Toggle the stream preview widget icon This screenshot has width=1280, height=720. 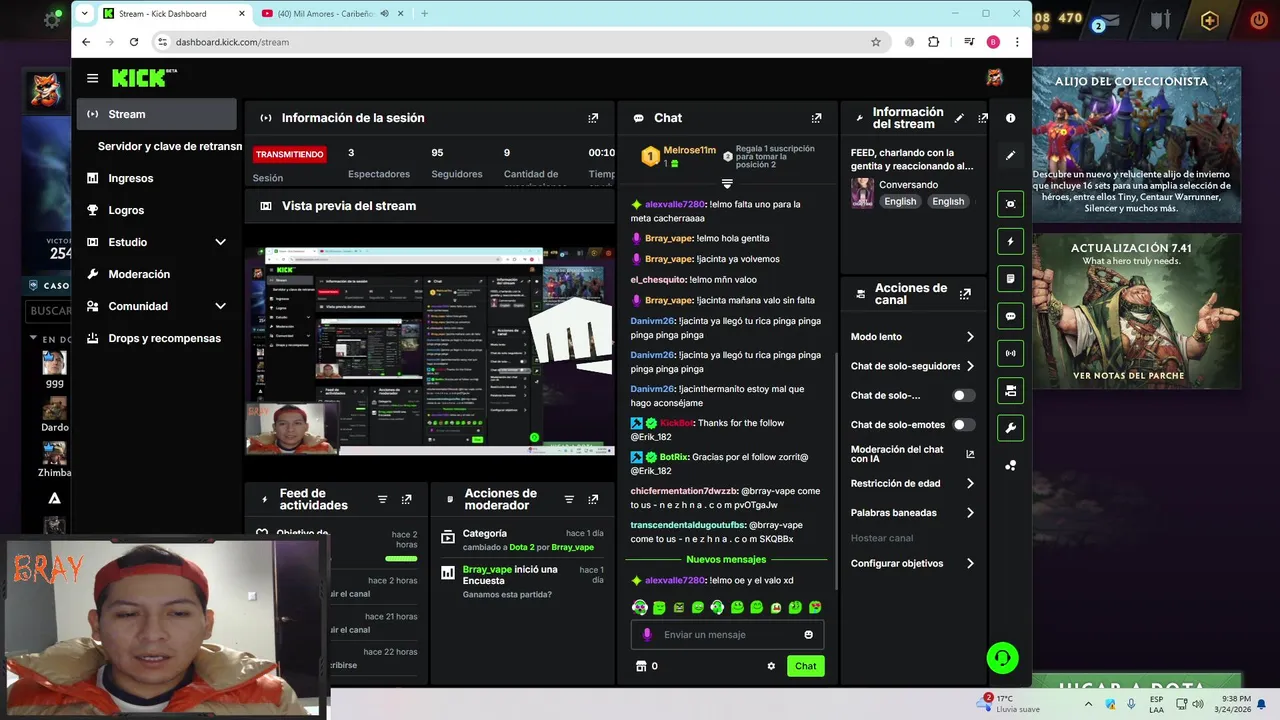click(x=1010, y=204)
